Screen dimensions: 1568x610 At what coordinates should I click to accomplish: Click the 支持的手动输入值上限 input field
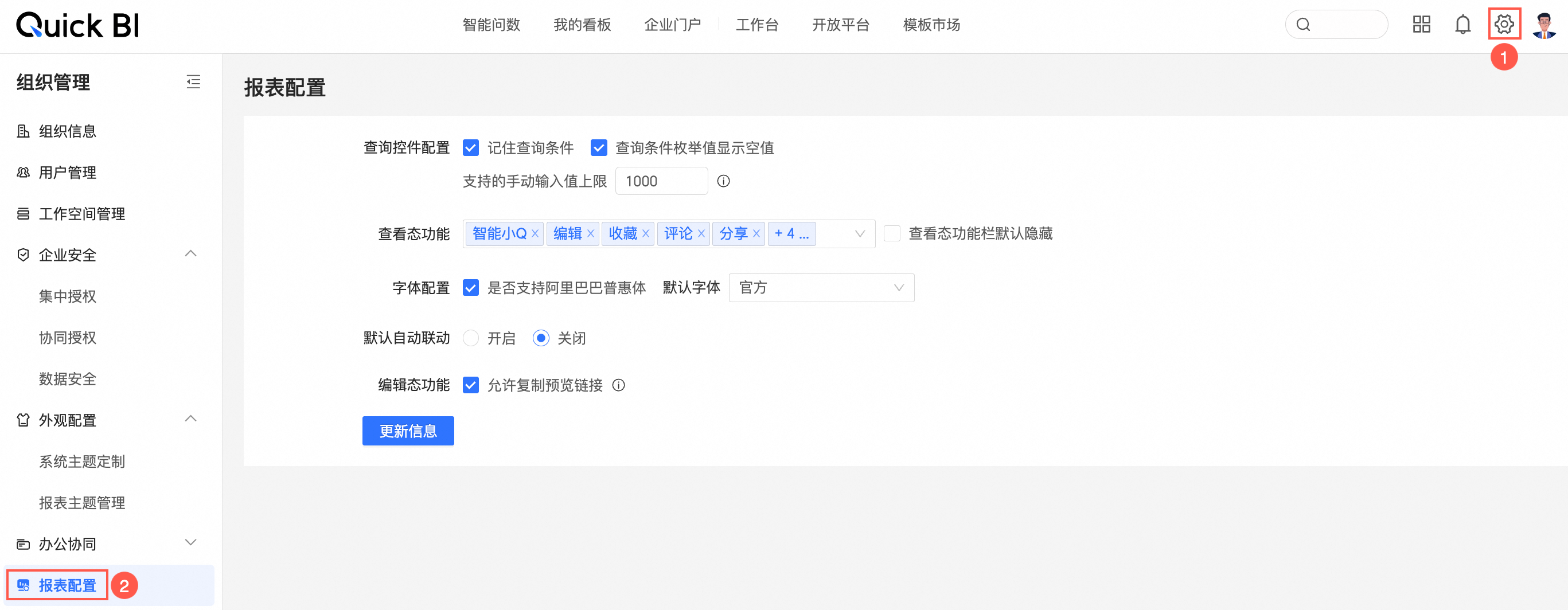click(661, 181)
